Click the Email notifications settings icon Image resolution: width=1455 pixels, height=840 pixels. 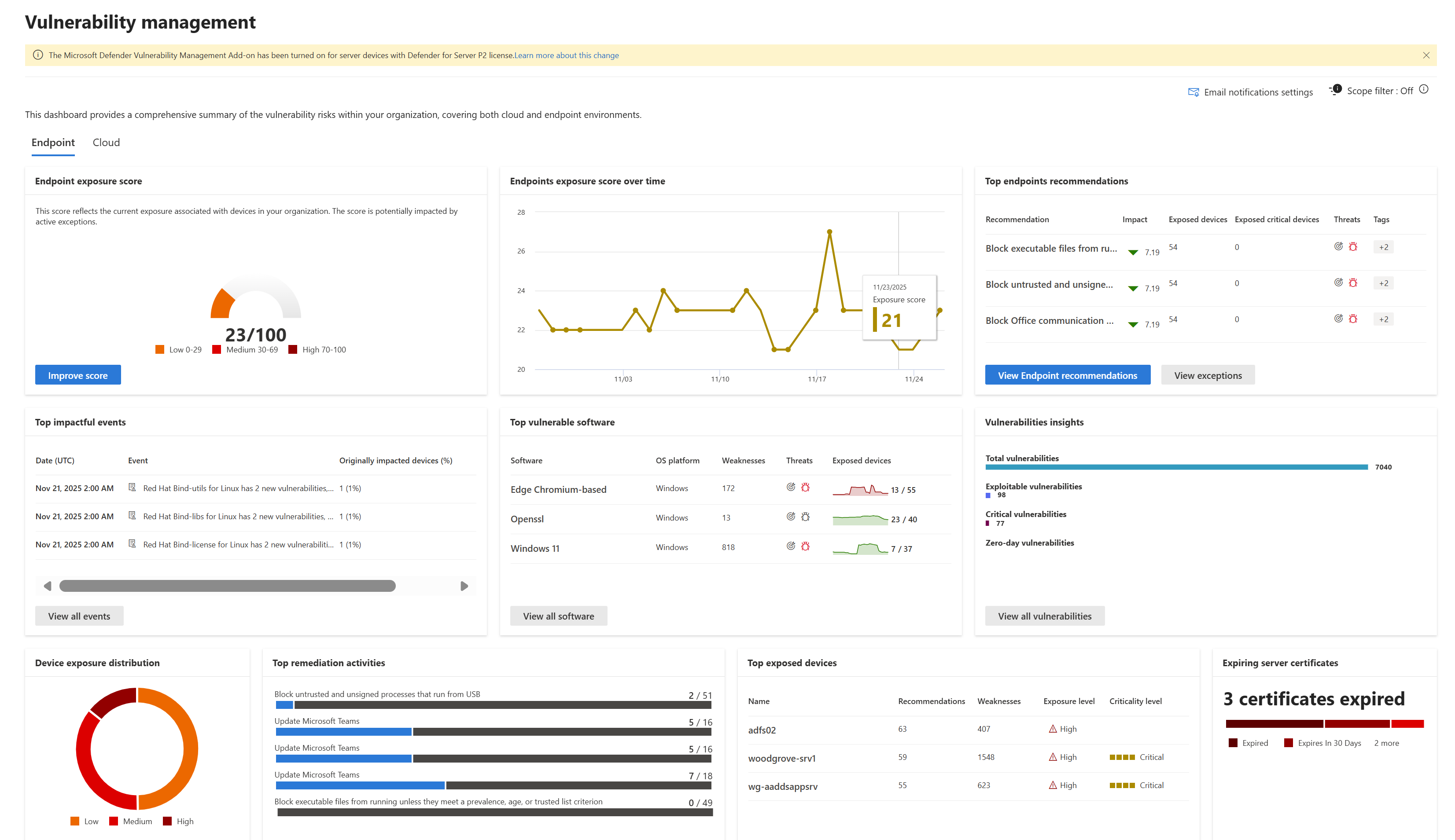(x=1193, y=92)
